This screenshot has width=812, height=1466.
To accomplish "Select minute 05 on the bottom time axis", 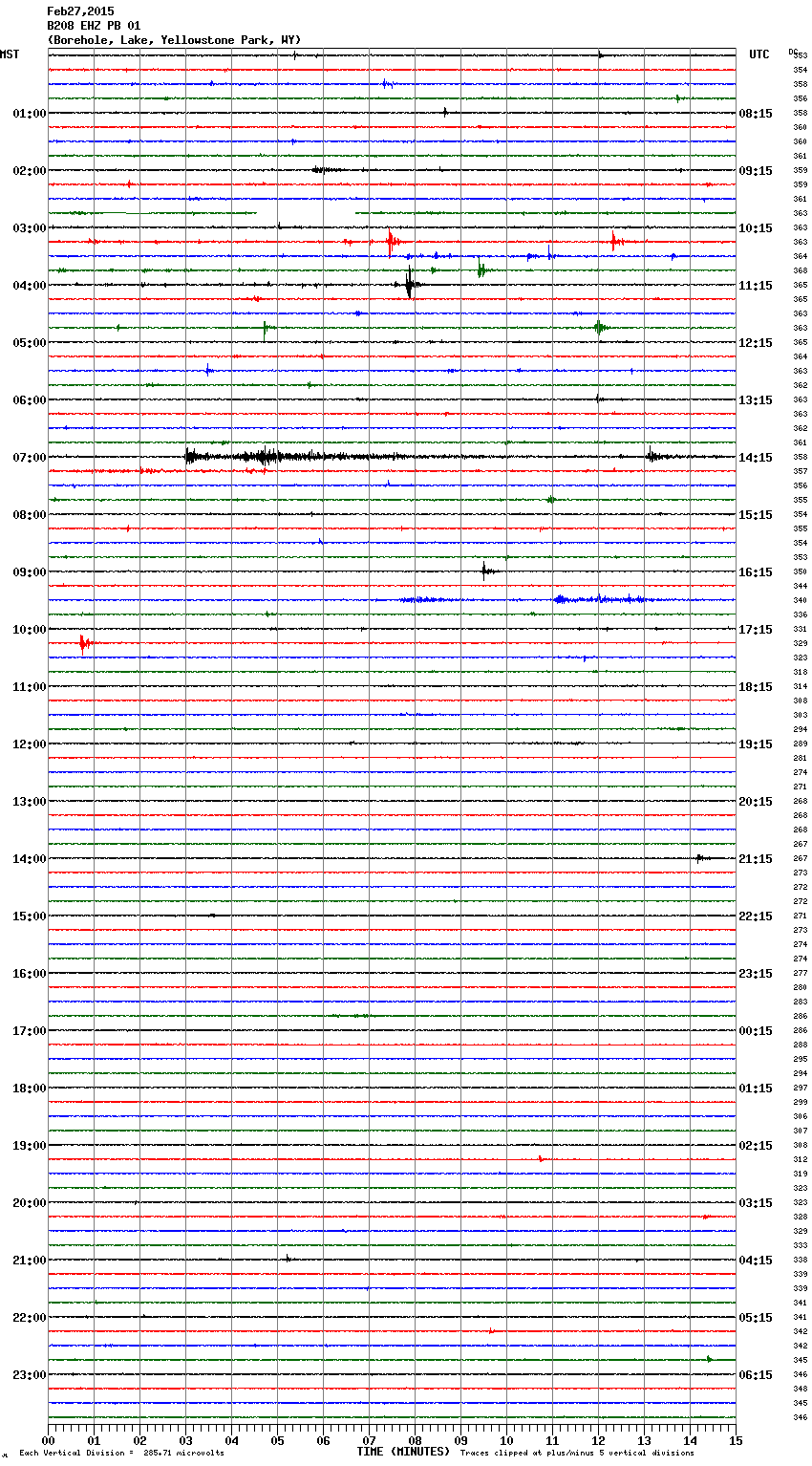I will (x=277, y=1439).
